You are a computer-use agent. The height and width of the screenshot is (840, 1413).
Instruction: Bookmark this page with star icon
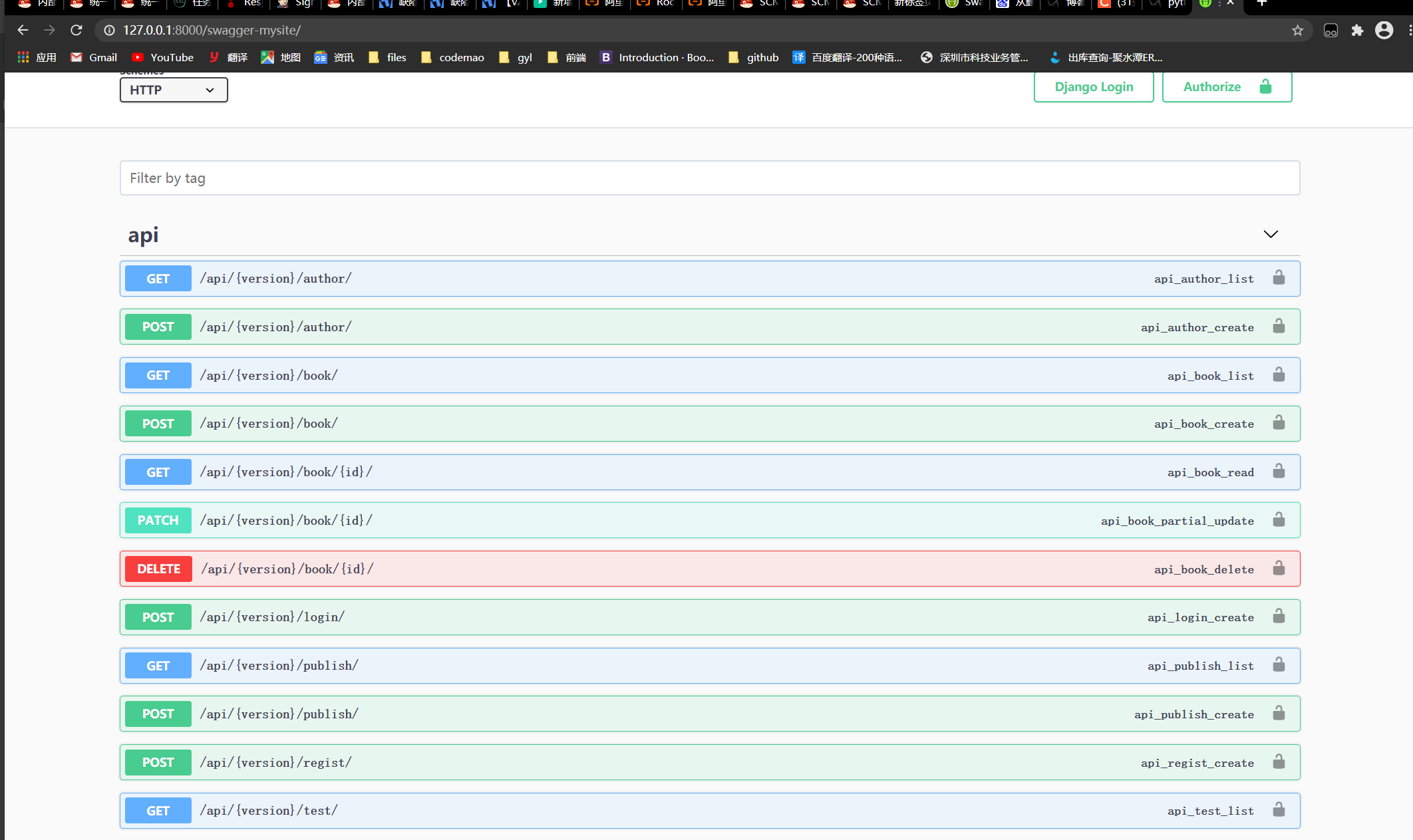tap(1297, 31)
